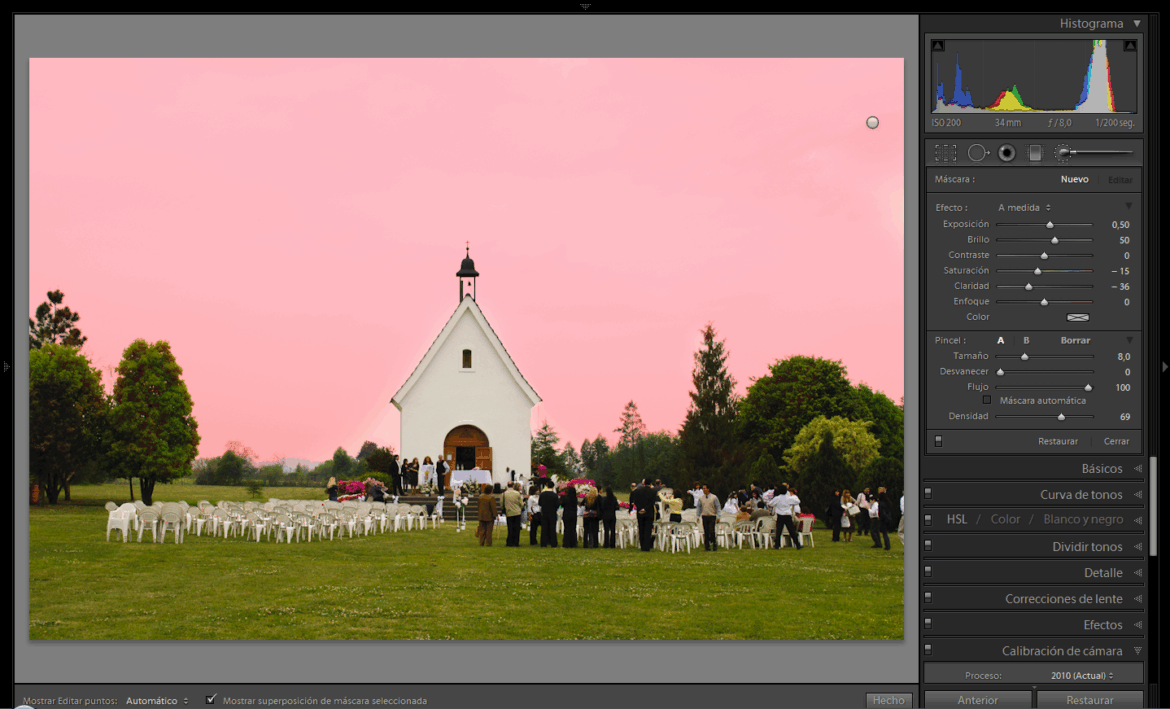This screenshot has height=709, width=1170.
Task: Select brush B in Pincel section
Action: [1026, 340]
